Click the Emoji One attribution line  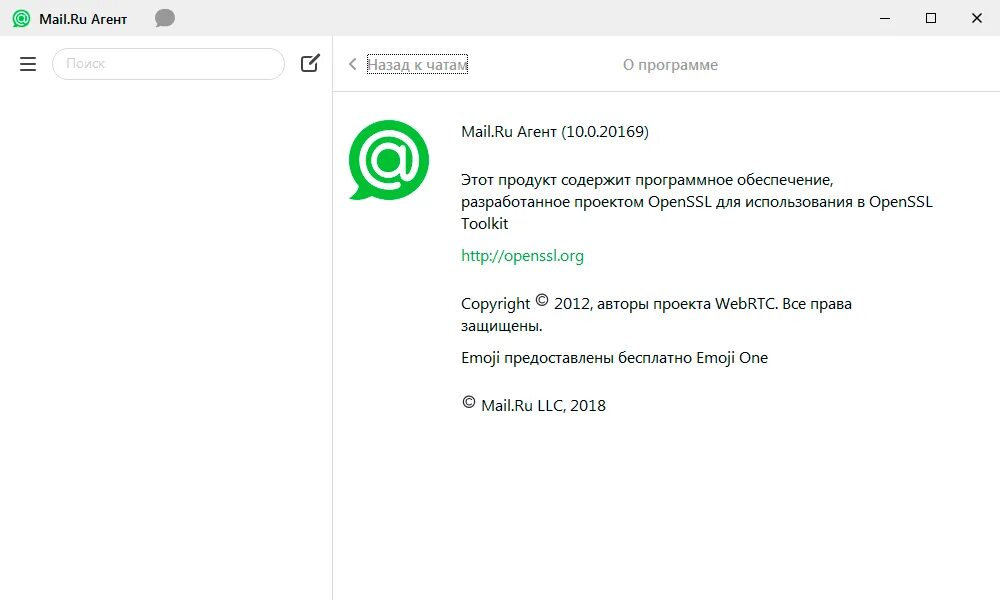point(614,358)
